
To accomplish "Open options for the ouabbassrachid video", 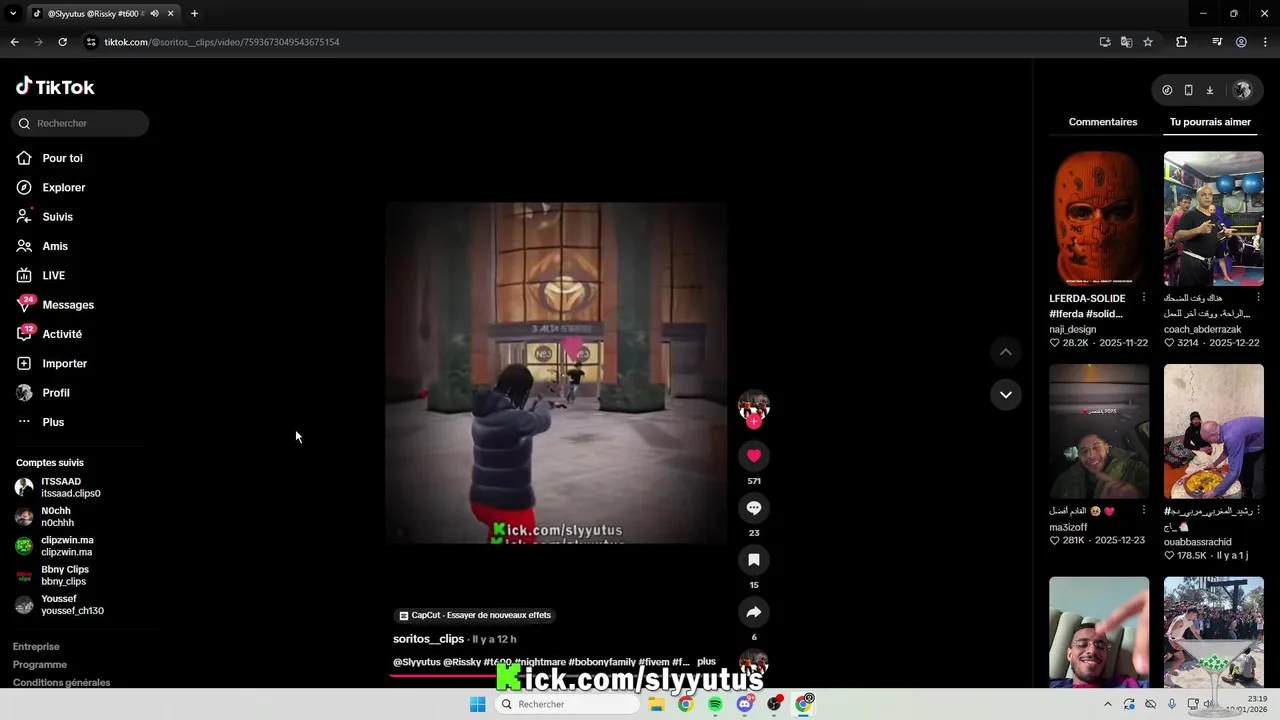I will point(1258,510).
